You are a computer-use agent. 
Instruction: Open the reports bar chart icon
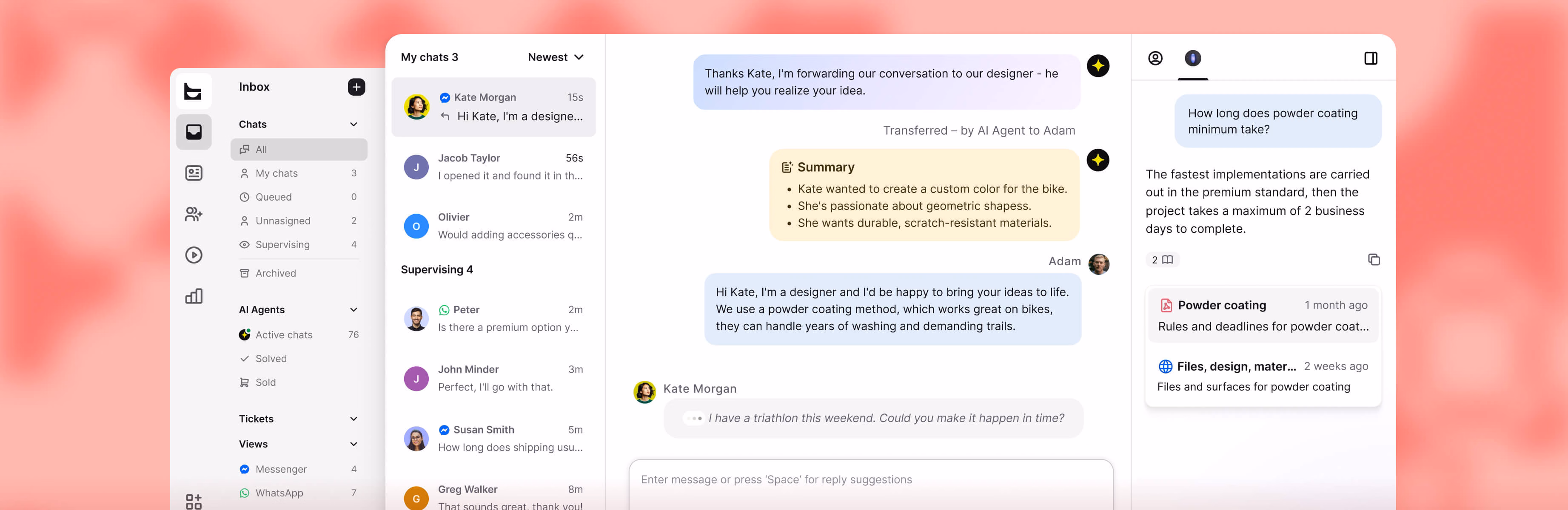coord(194,296)
